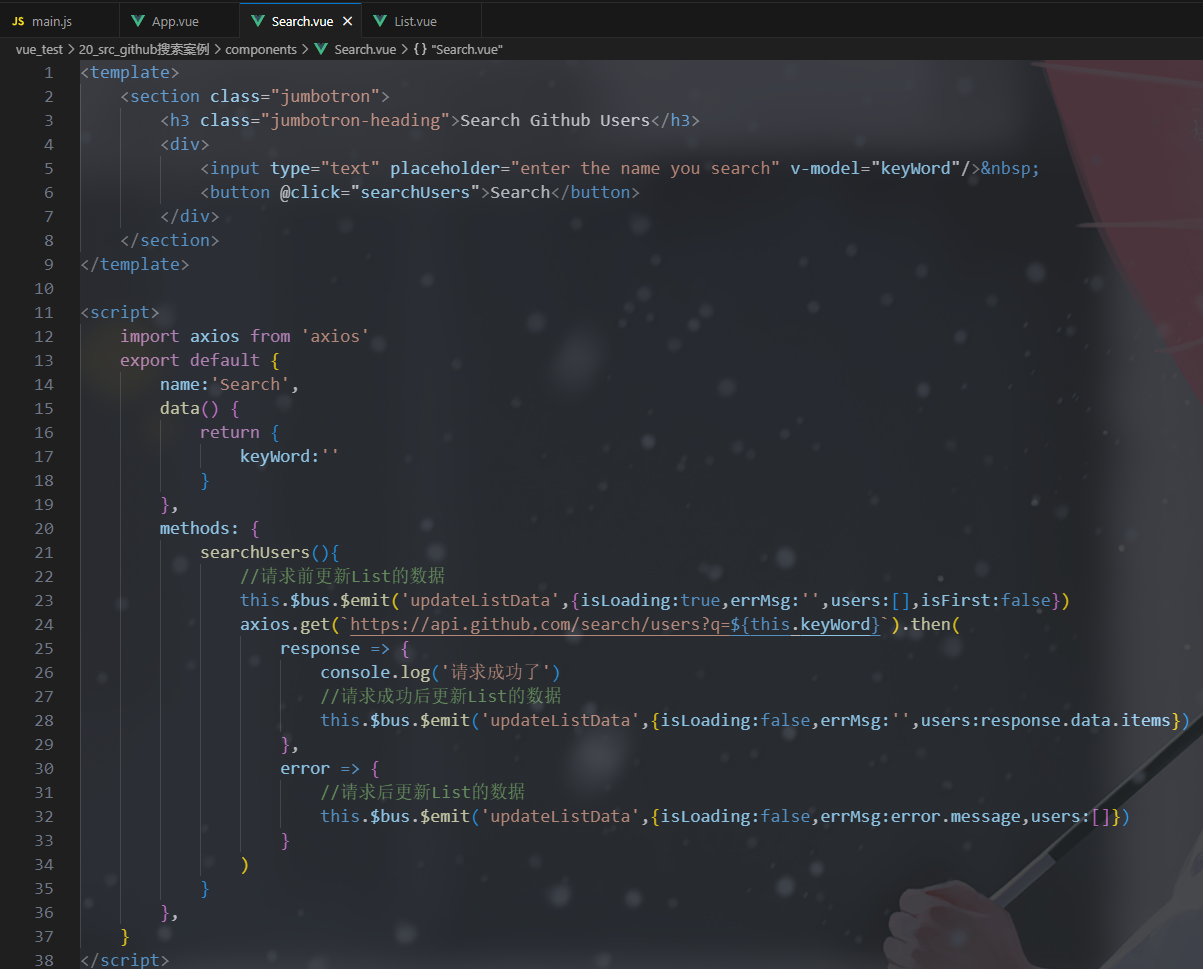Switch to the App.vue tab
The width and height of the screenshot is (1203, 969).
tap(175, 19)
